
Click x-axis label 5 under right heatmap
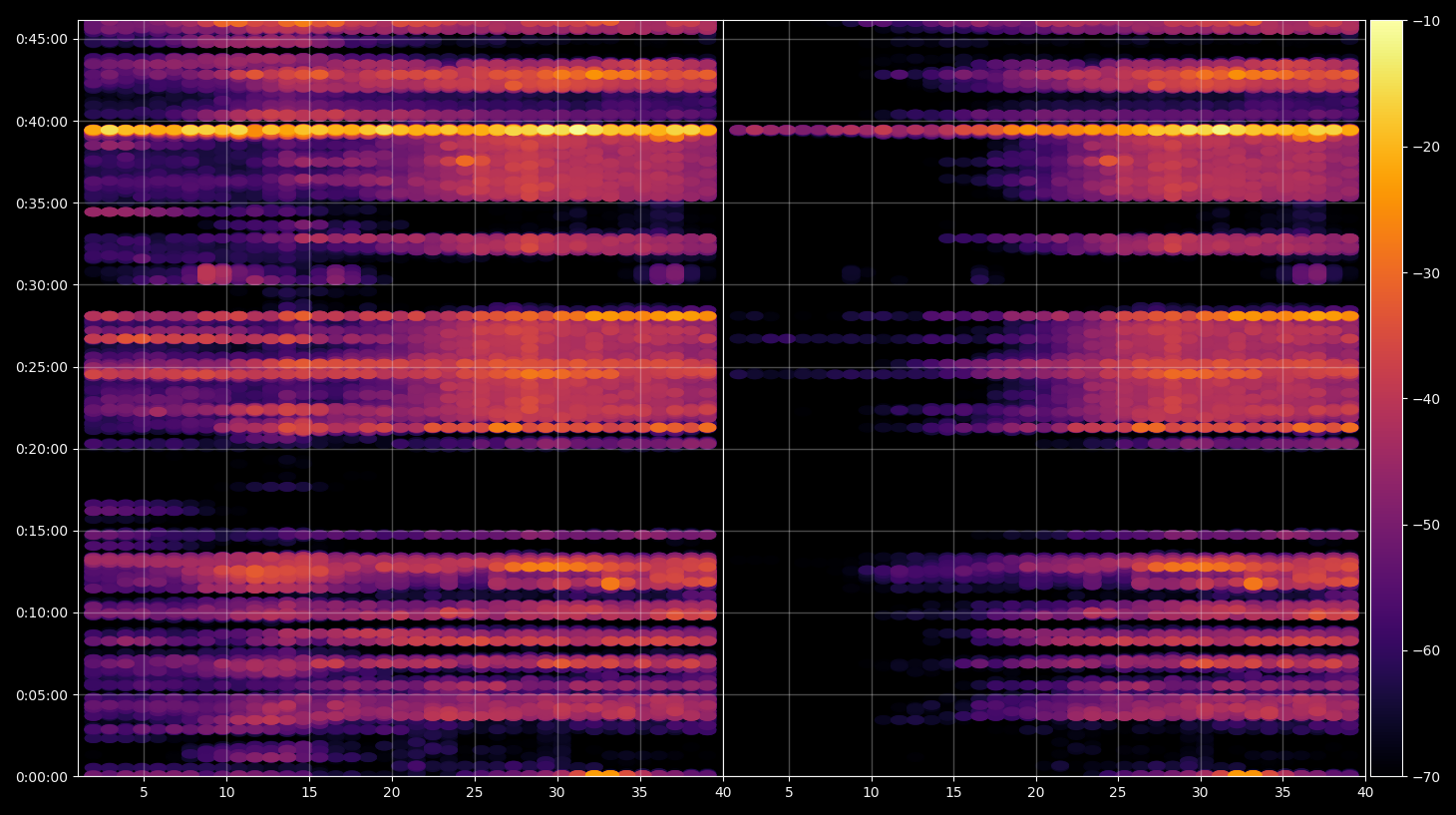tap(789, 793)
